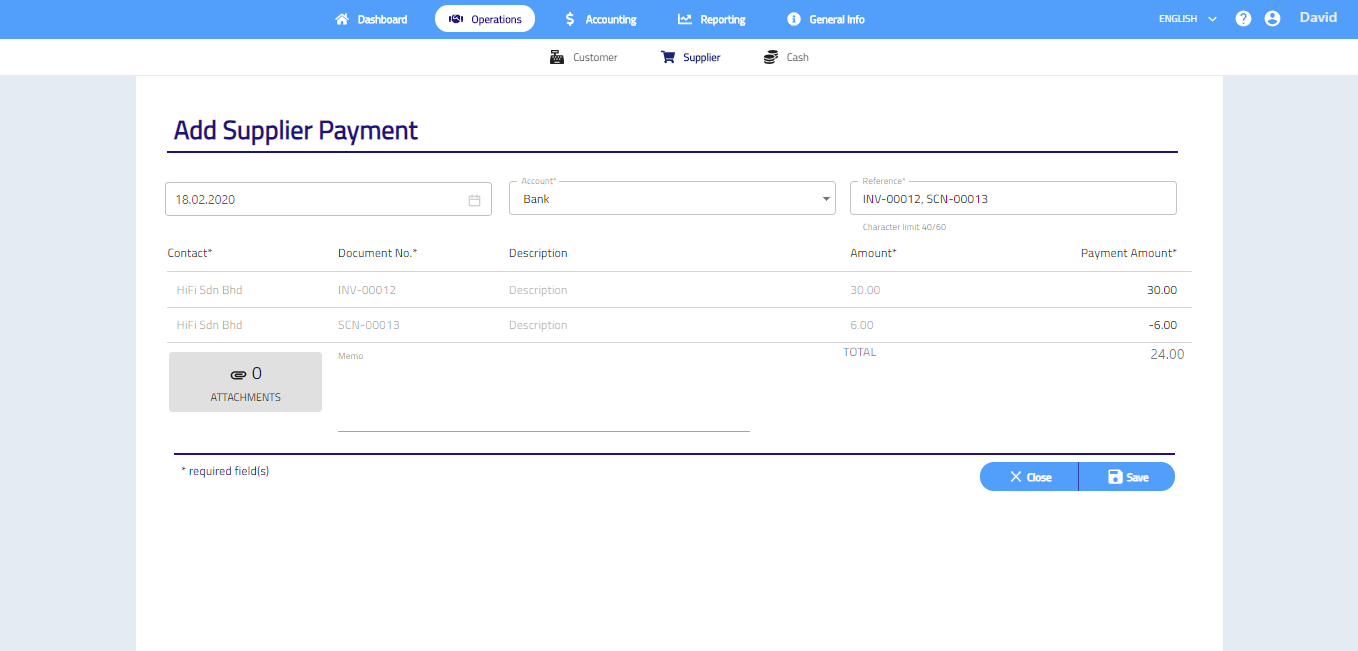Image resolution: width=1358 pixels, height=651 pixels.
Task: Click the Customer cash register icon
Action: click(x=557, y=57)
